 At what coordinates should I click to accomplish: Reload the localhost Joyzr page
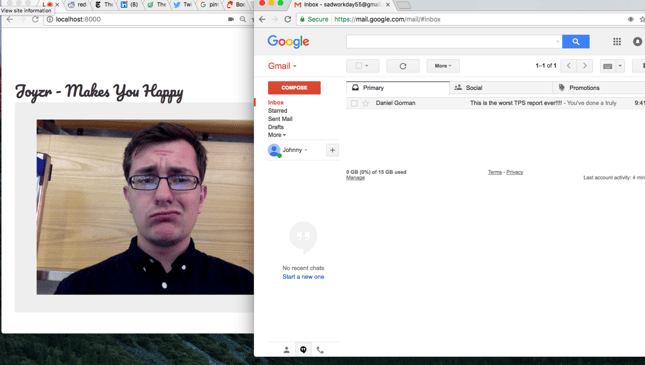coord(35,19)
